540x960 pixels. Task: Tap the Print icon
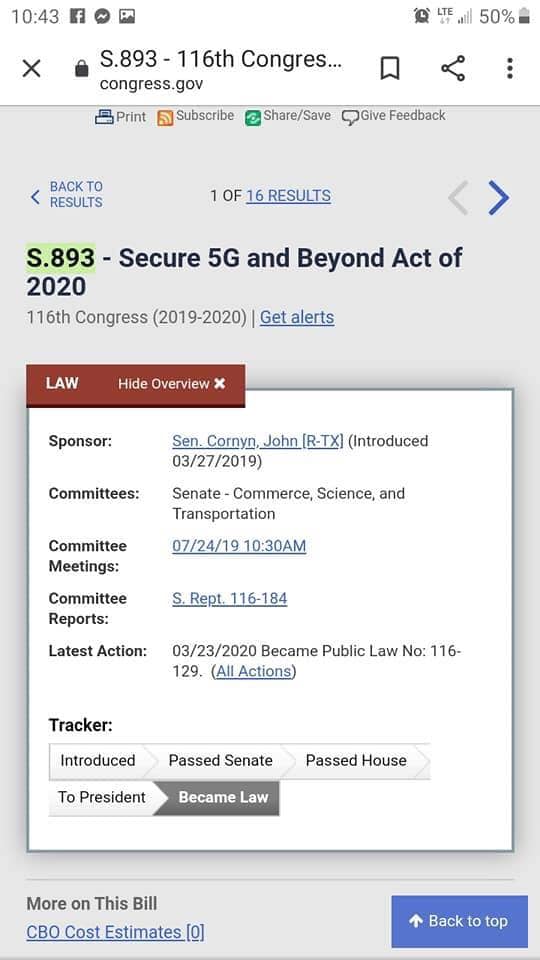point(104,116)
